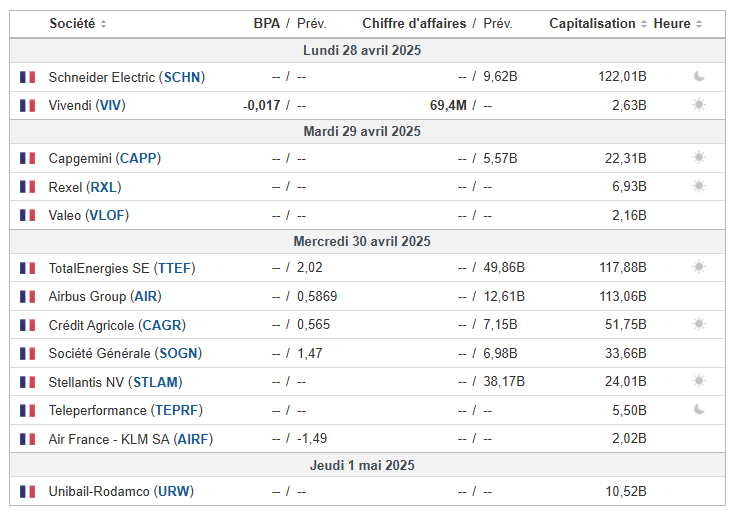Image resolution: width=735 pixels, height=513 pixels.
Task: Click the sun icon in Vivendi row
Action: (699, 104)
